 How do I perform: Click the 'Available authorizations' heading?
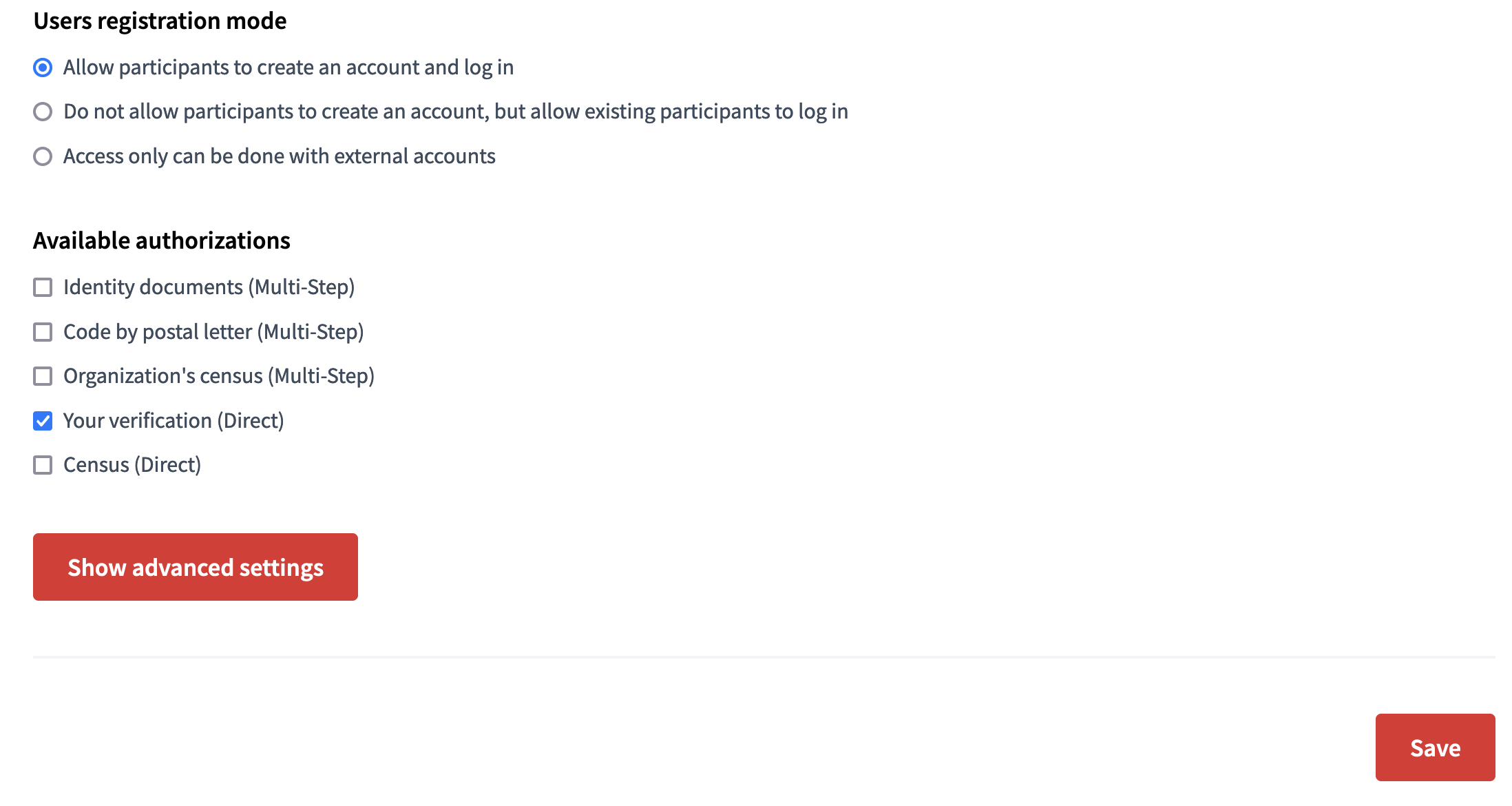click(x=162, y=241)
